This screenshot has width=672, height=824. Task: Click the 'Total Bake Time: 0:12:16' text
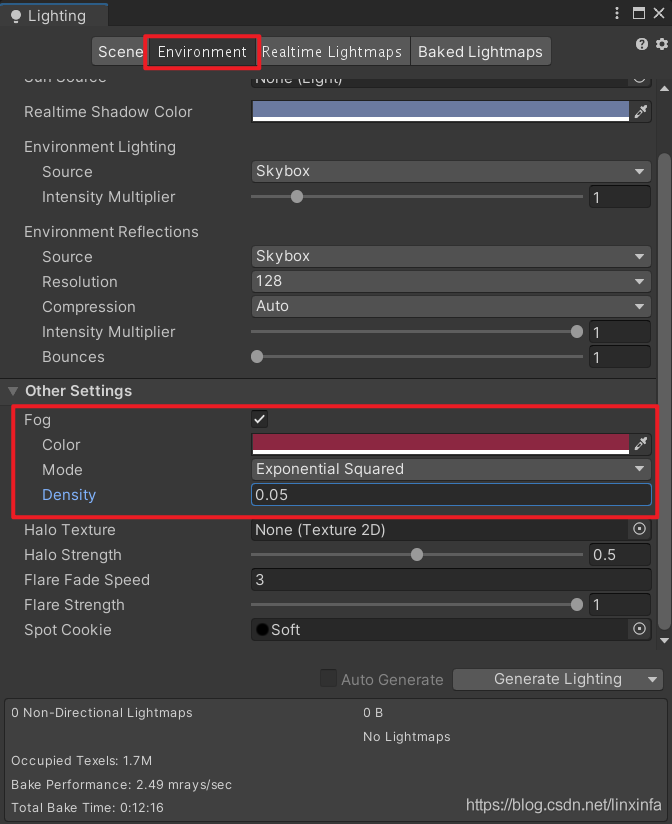[x=87, y=807]
